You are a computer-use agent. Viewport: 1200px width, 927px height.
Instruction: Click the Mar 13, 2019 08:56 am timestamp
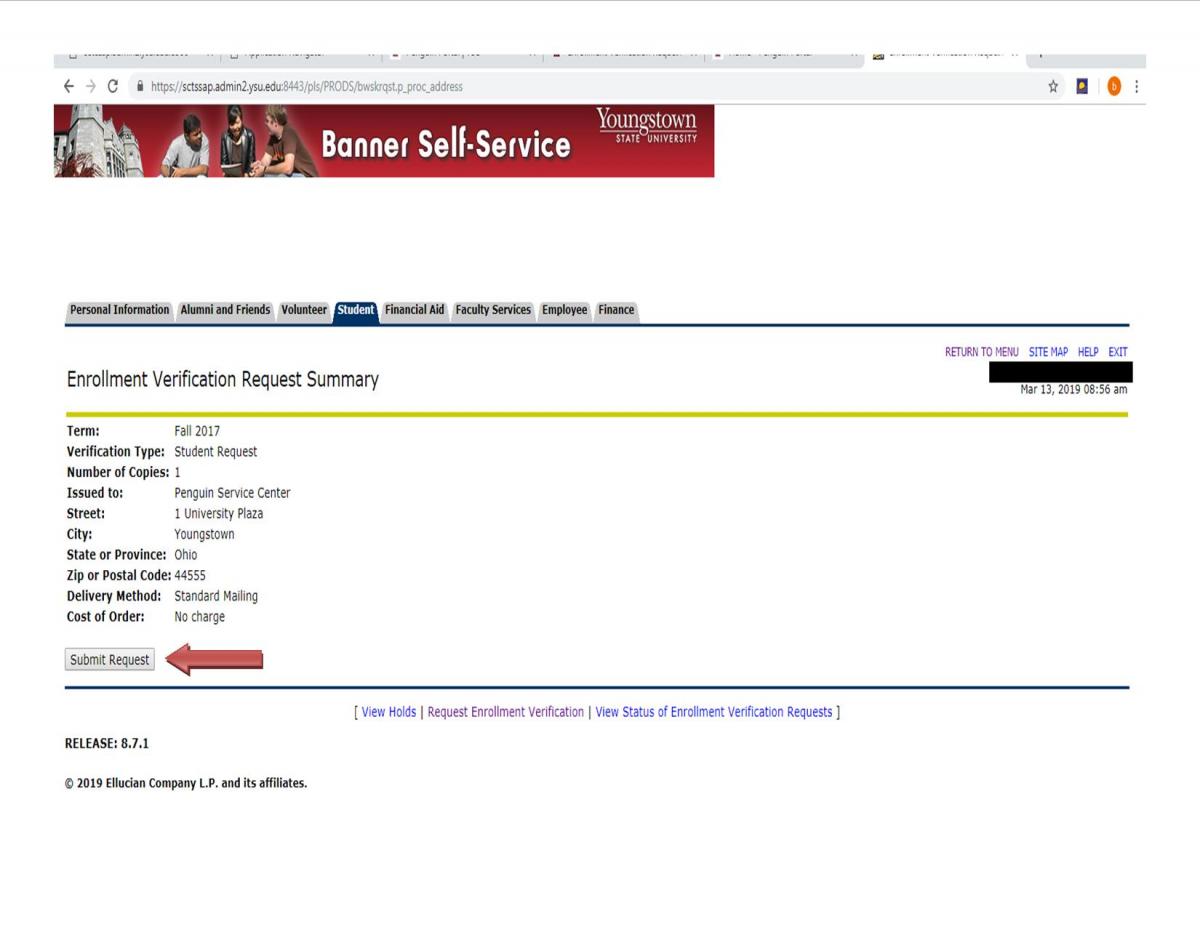1073,390
